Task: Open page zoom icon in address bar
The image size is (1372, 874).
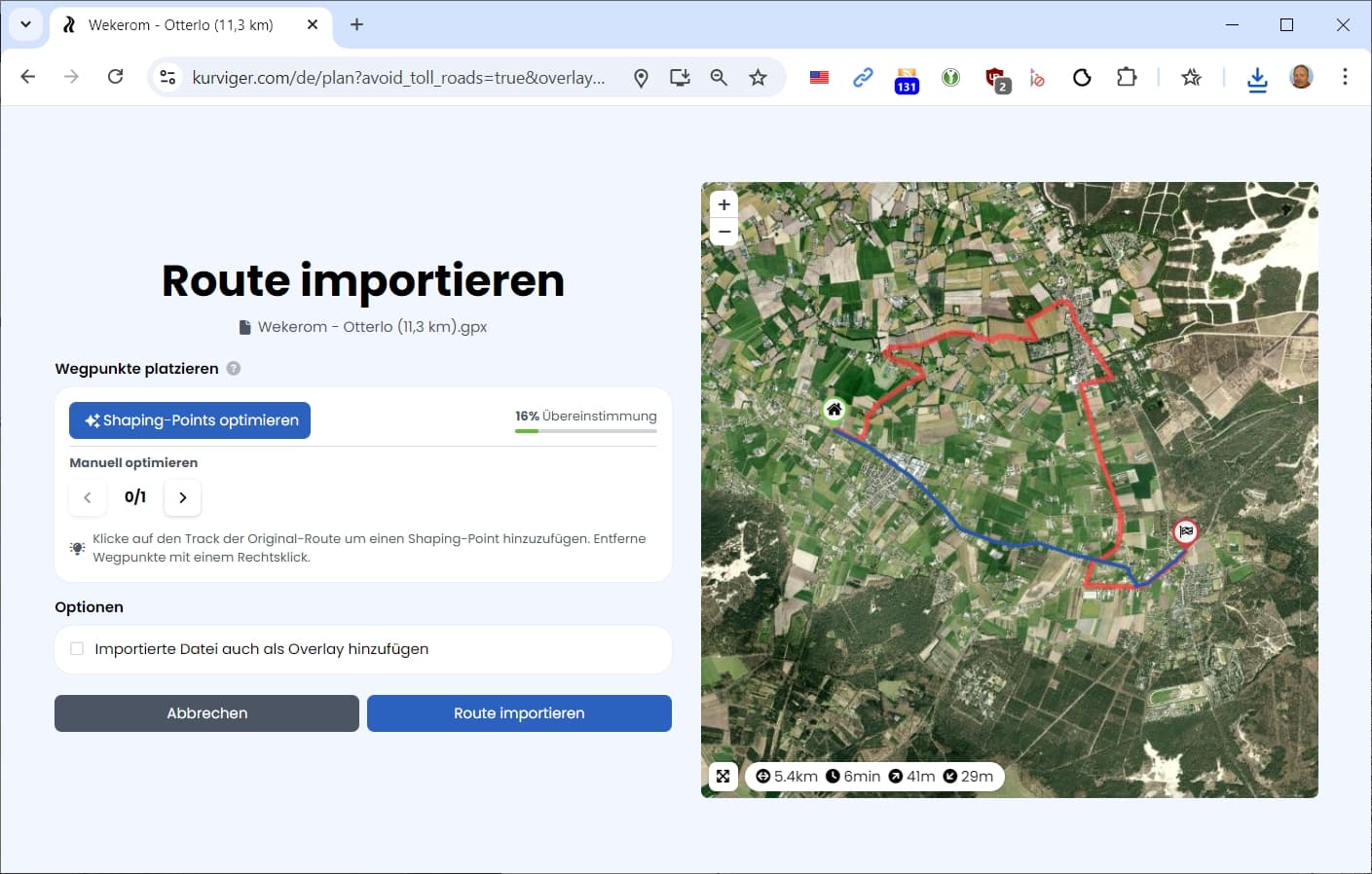Action: [719, 78]
